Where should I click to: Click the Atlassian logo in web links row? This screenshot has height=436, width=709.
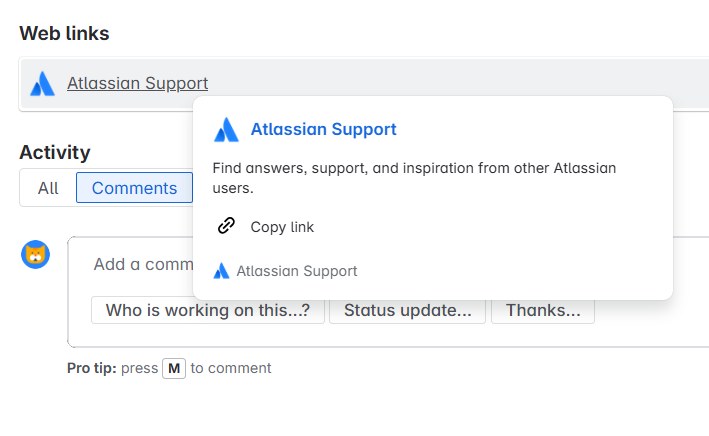click(x=43, y=84)
